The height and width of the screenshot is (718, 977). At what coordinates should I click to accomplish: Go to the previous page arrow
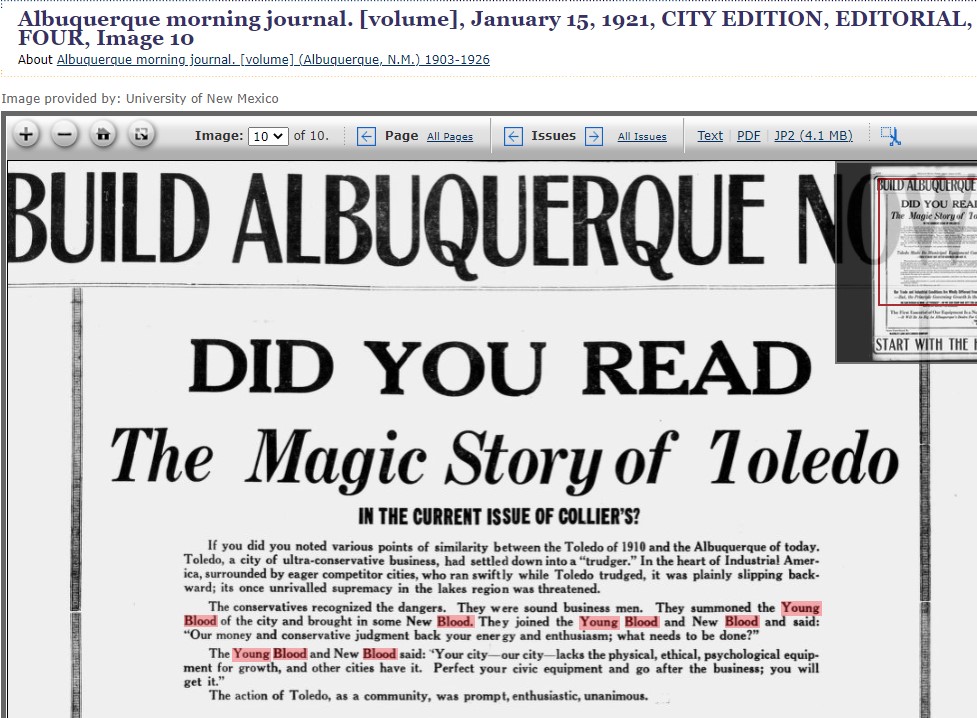366,136
